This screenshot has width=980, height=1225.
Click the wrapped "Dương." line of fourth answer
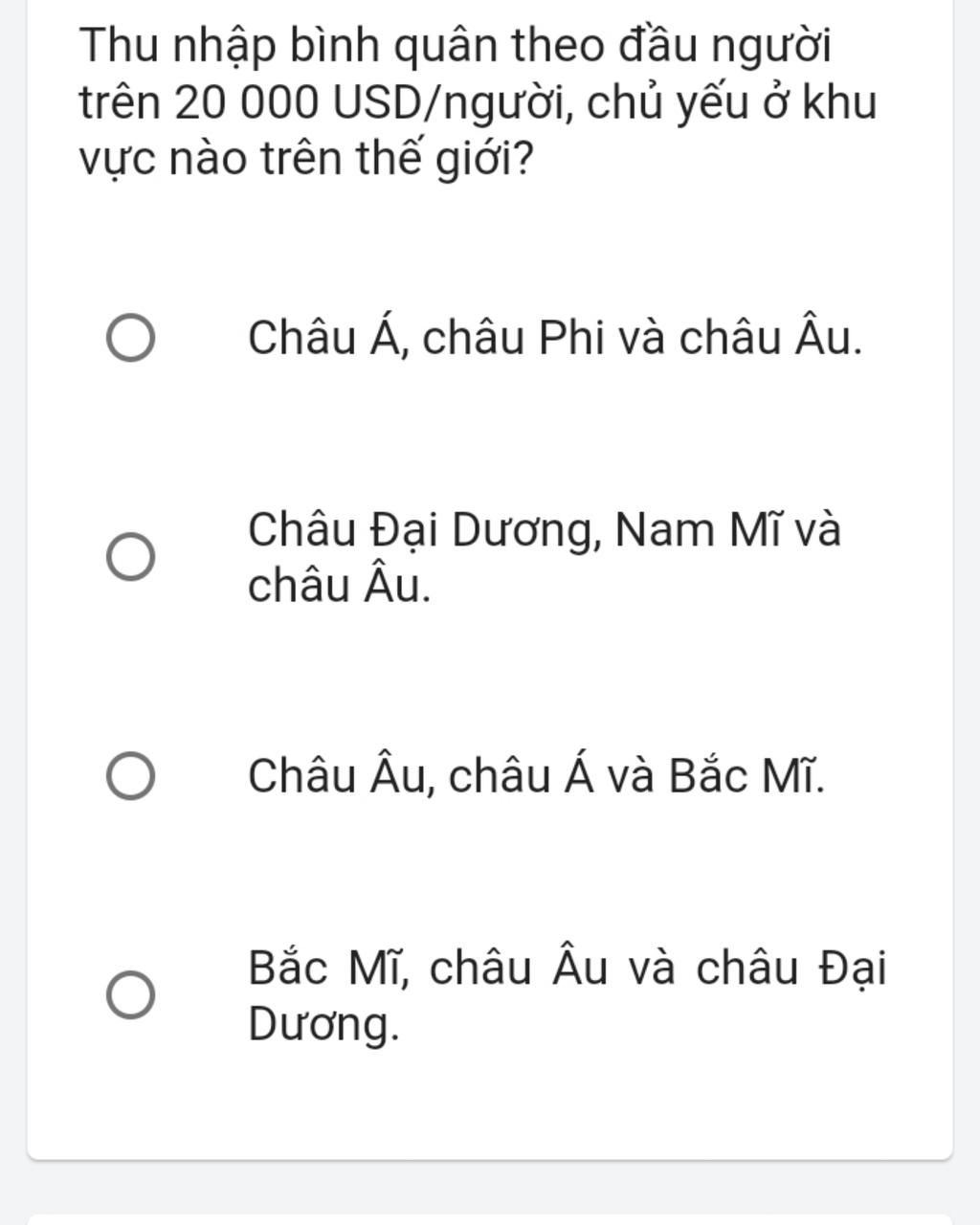click(323, 1025)
